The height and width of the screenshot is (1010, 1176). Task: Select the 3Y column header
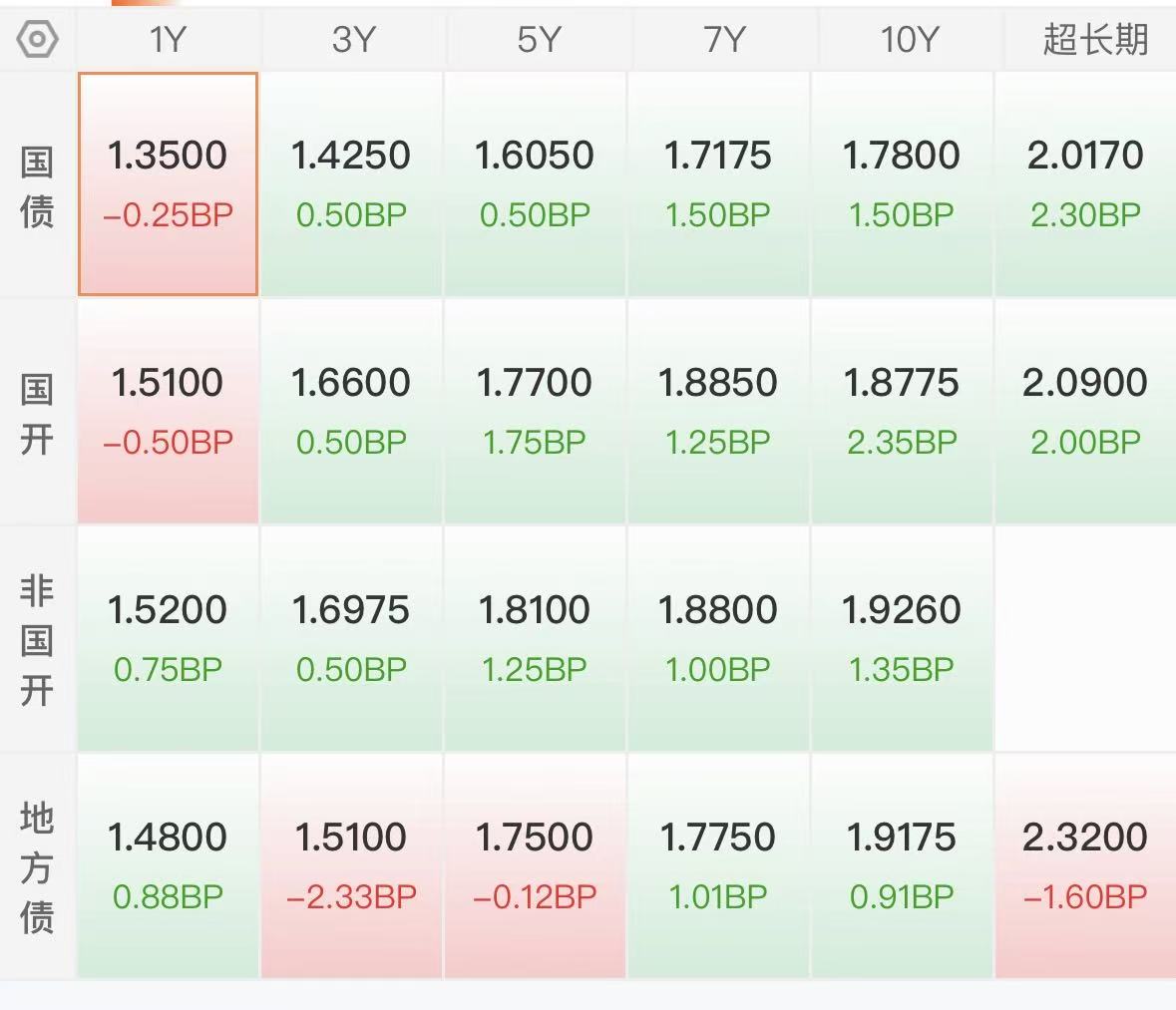352,39
